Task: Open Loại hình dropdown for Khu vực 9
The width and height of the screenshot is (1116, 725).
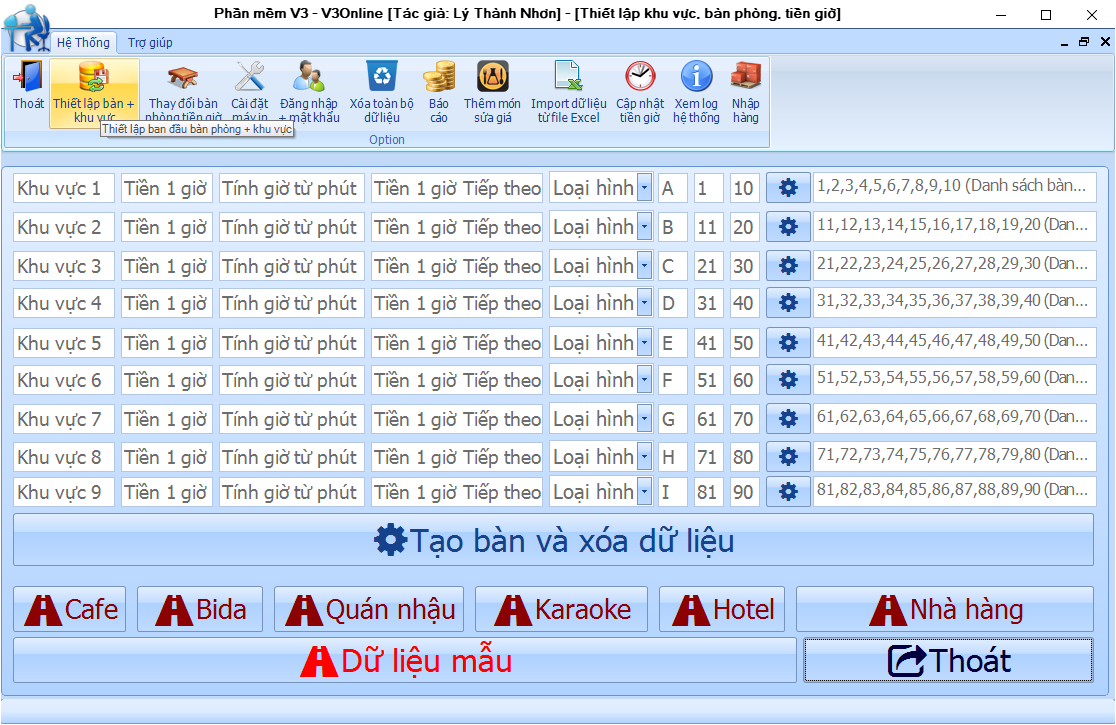Action: [x=643, y=491]
